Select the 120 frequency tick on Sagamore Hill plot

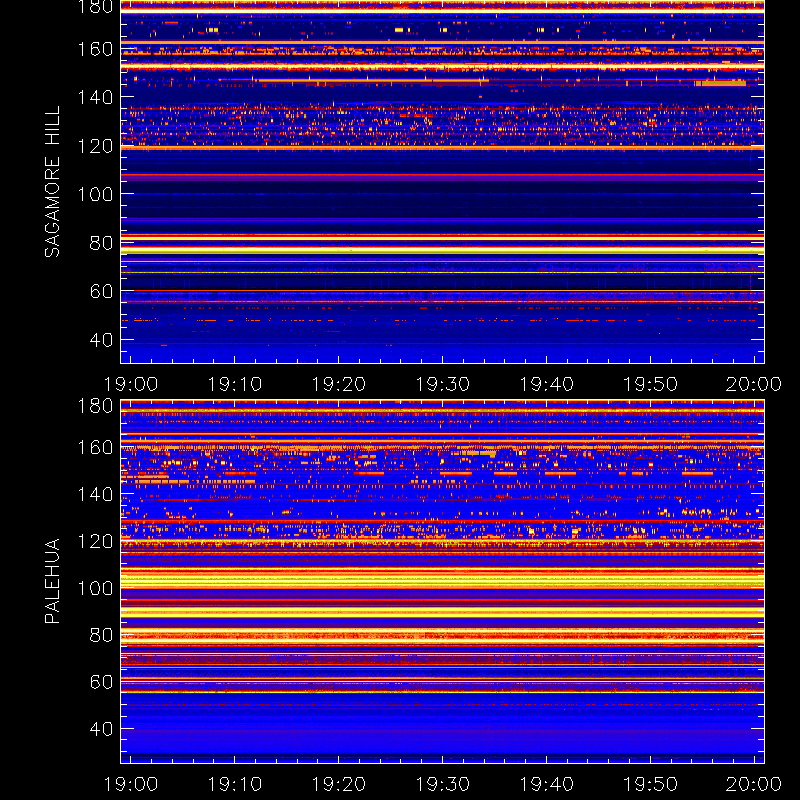pyautogui.click(x=95, y=146)
